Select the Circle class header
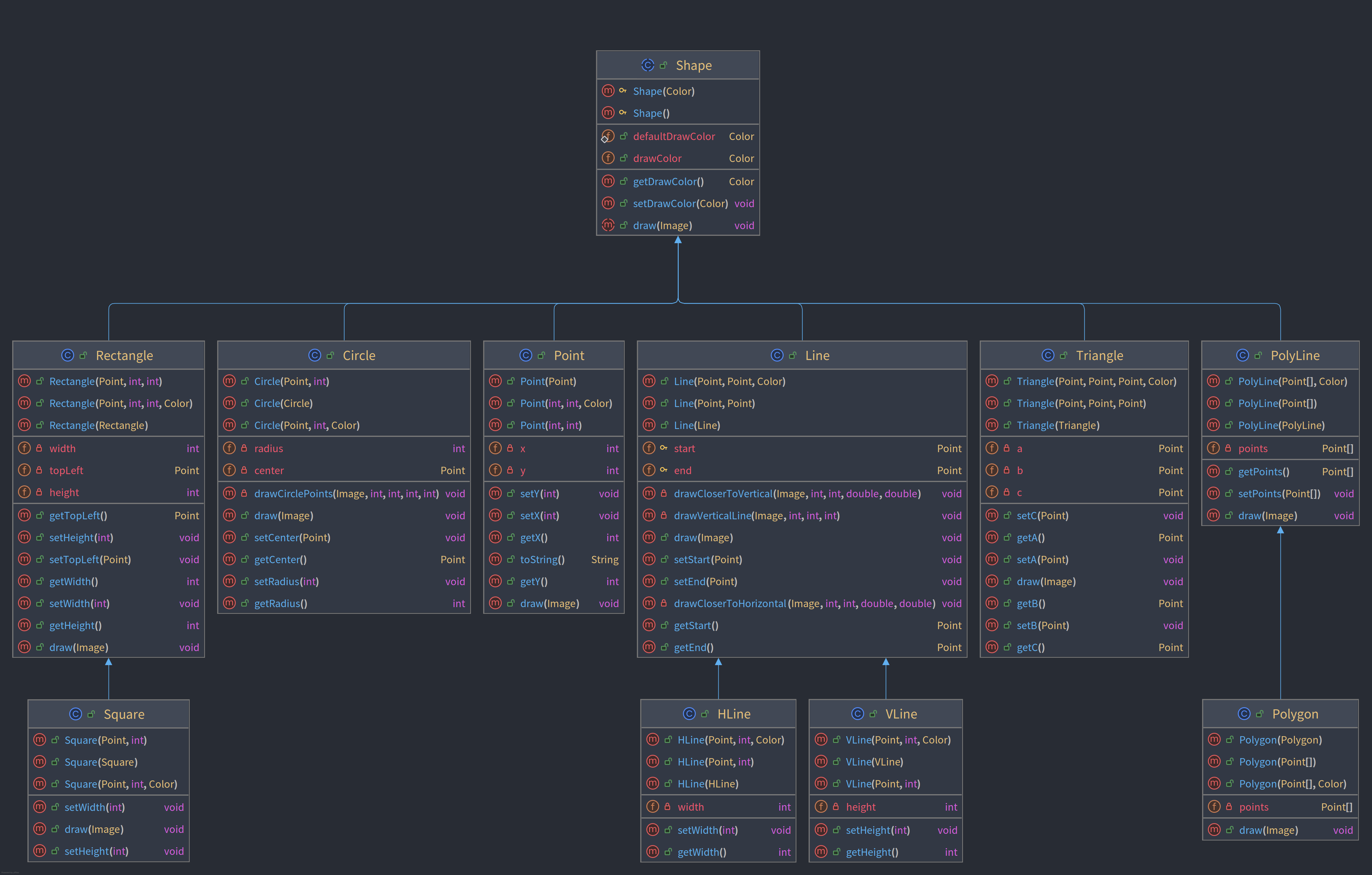 (359, 355)
